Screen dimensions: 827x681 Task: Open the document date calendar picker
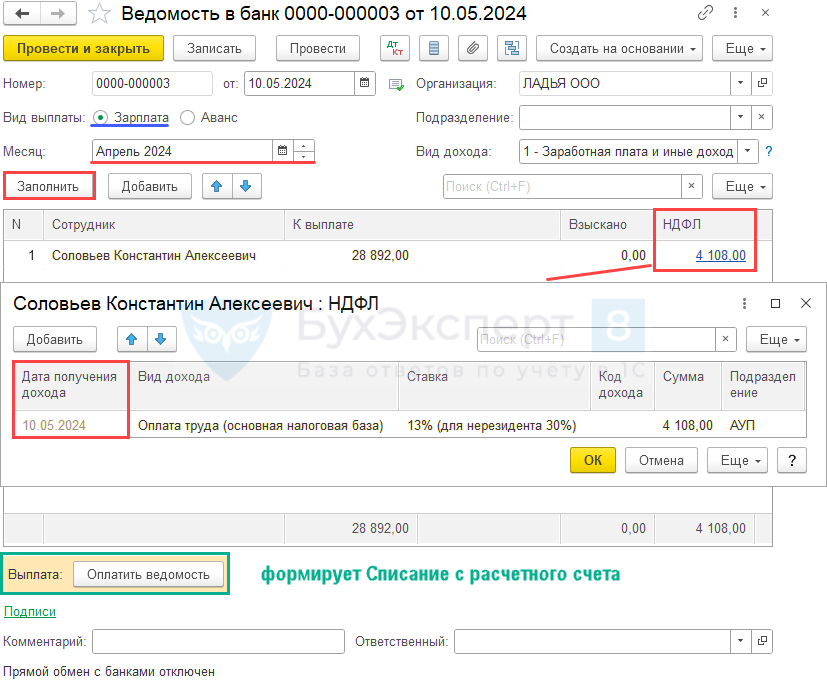pyautogui.click(x=365, y=84)
